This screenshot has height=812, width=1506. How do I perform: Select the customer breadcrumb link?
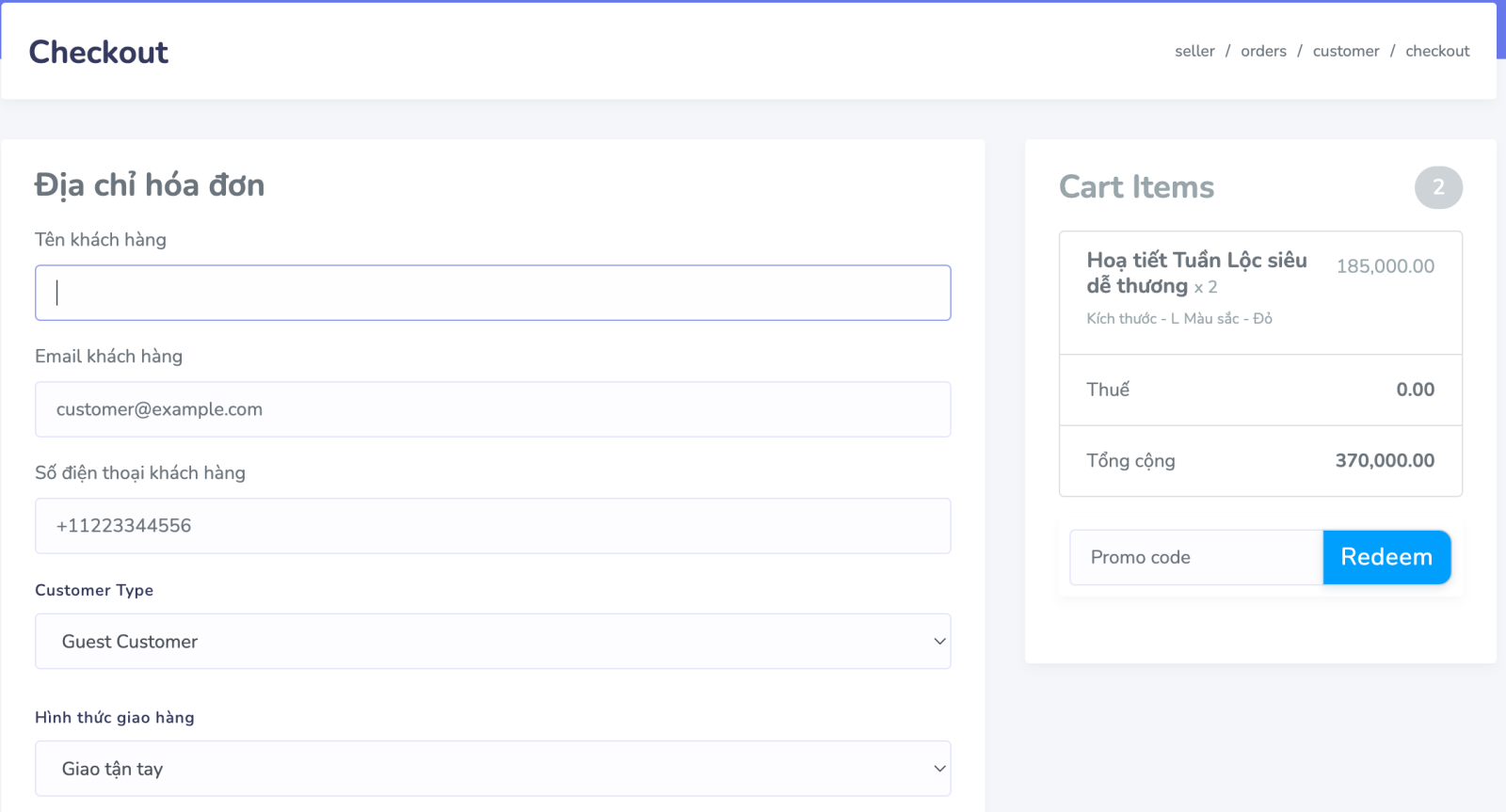click(x=1345, y=51)
